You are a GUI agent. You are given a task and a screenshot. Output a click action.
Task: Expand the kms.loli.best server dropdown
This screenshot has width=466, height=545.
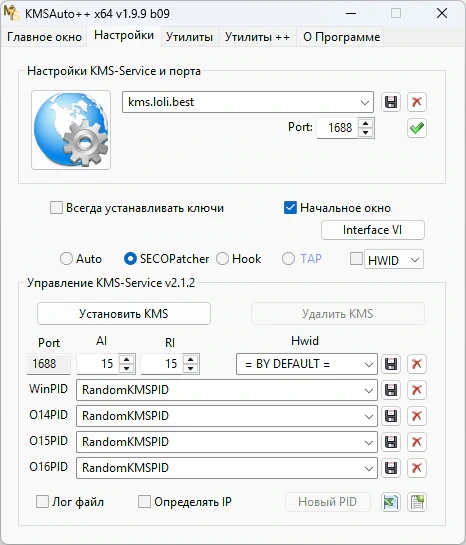[365, 103]
